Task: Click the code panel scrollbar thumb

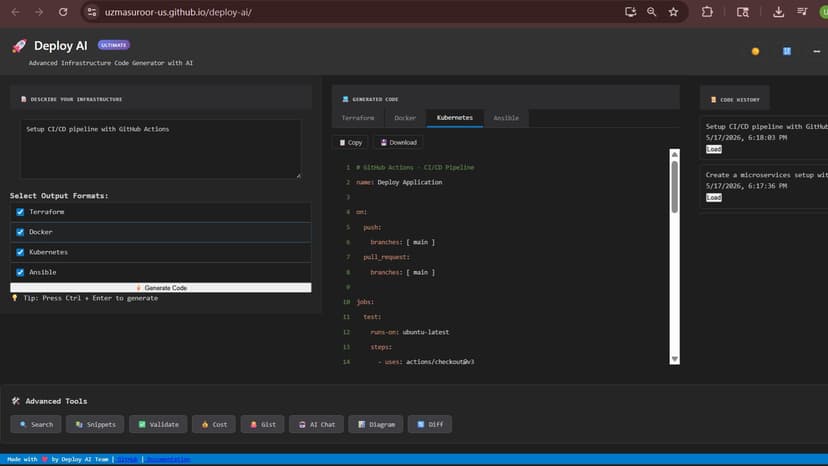Action: [x=674, y=187]
